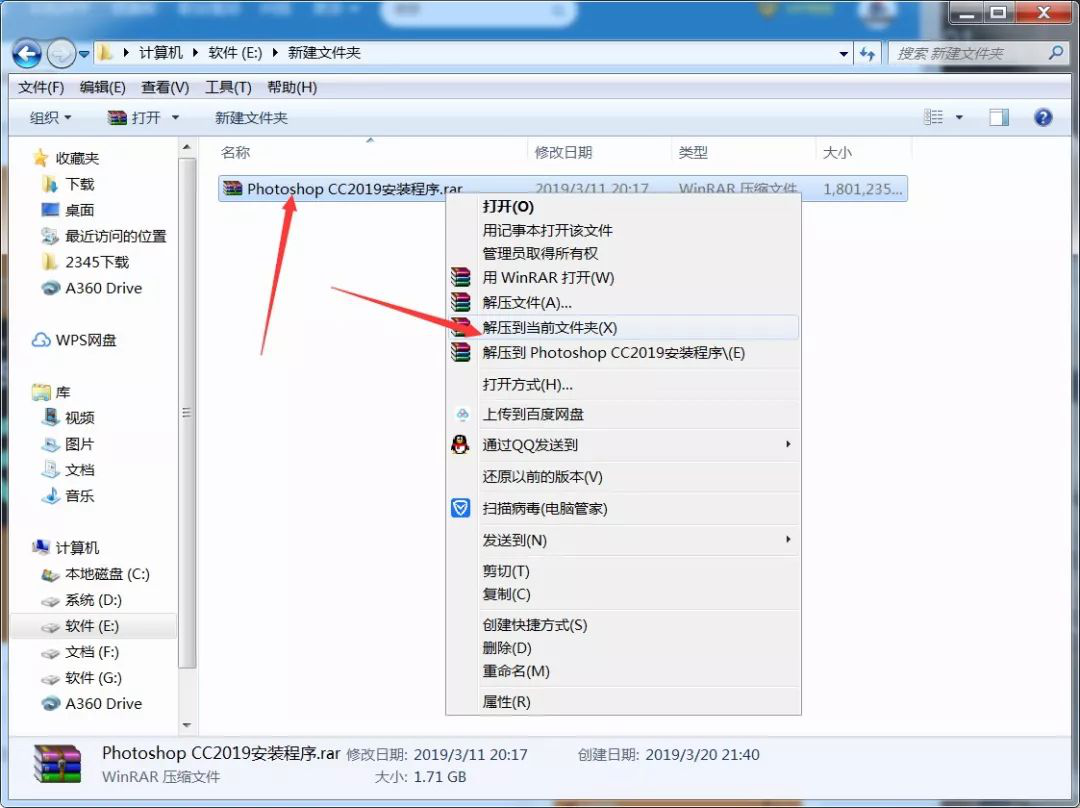Choose 还原以前的版本(V)
Viewport: 1080px width, 808px height.
tap(543, 477)
